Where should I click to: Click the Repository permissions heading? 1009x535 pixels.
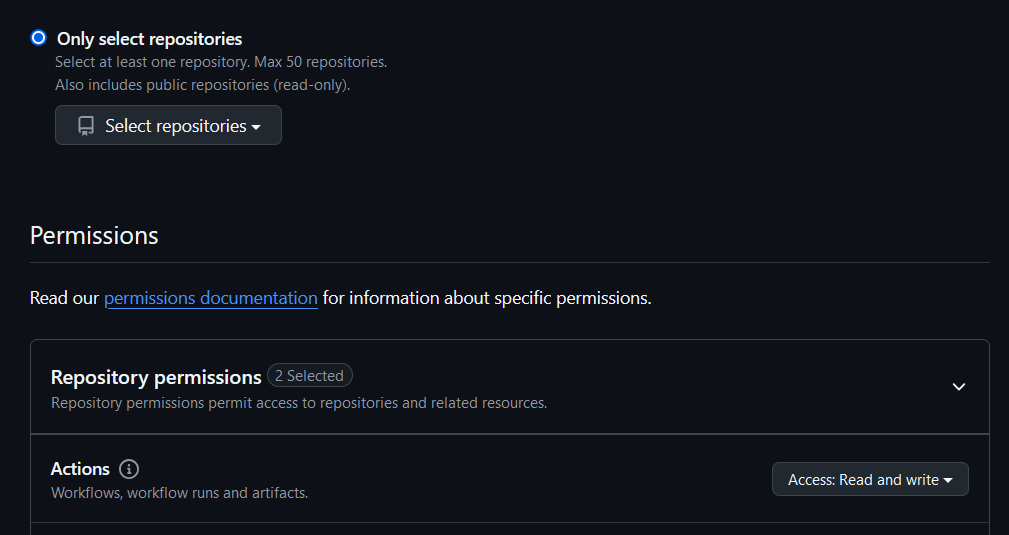click(x=156, y=377)
